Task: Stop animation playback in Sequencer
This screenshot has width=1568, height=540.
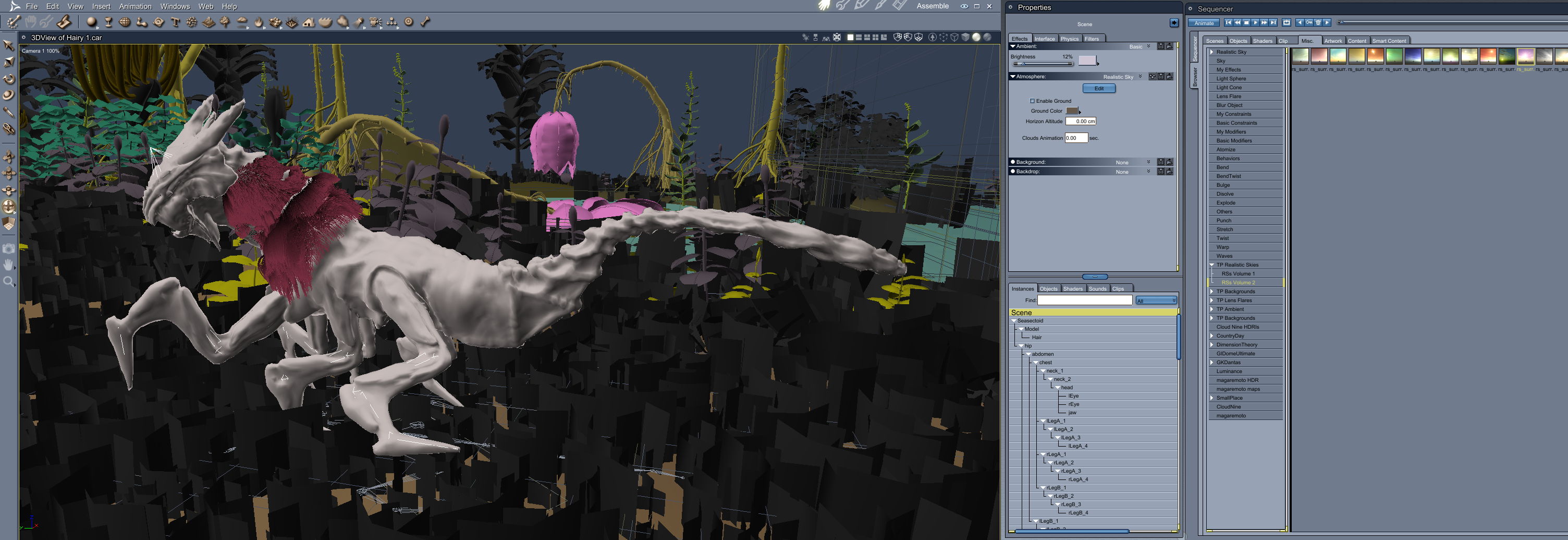Action: point(1246,22)
